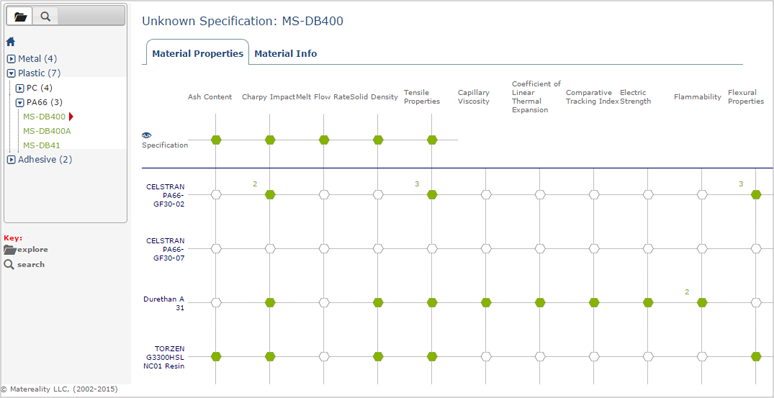Screen dimensions: 774x398
Task: Open the Material Properties tab
Action: tap(197, 53)
